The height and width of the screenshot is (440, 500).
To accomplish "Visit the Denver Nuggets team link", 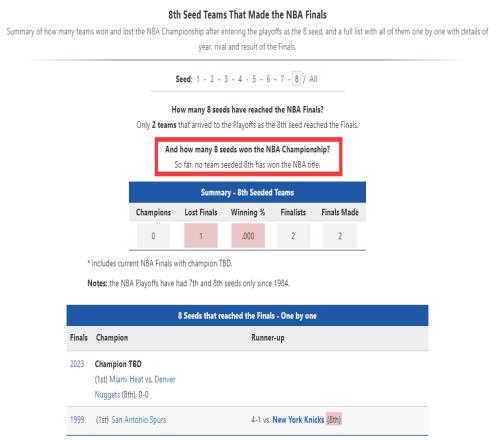I will [165, 379].
